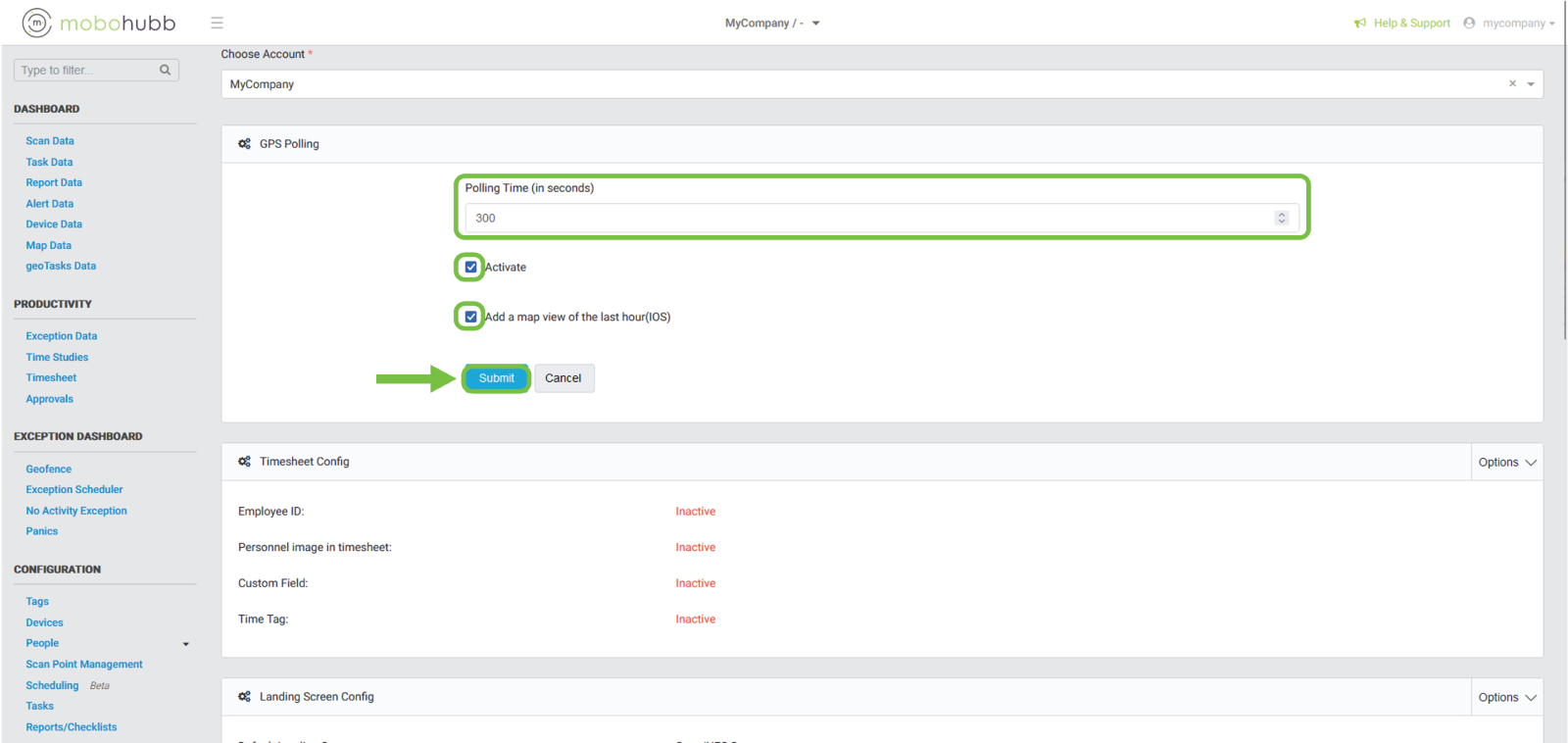Click the Polling Time stepper arrows
Viewport: 1568px width, 743px height.
tap(1281, 218)
